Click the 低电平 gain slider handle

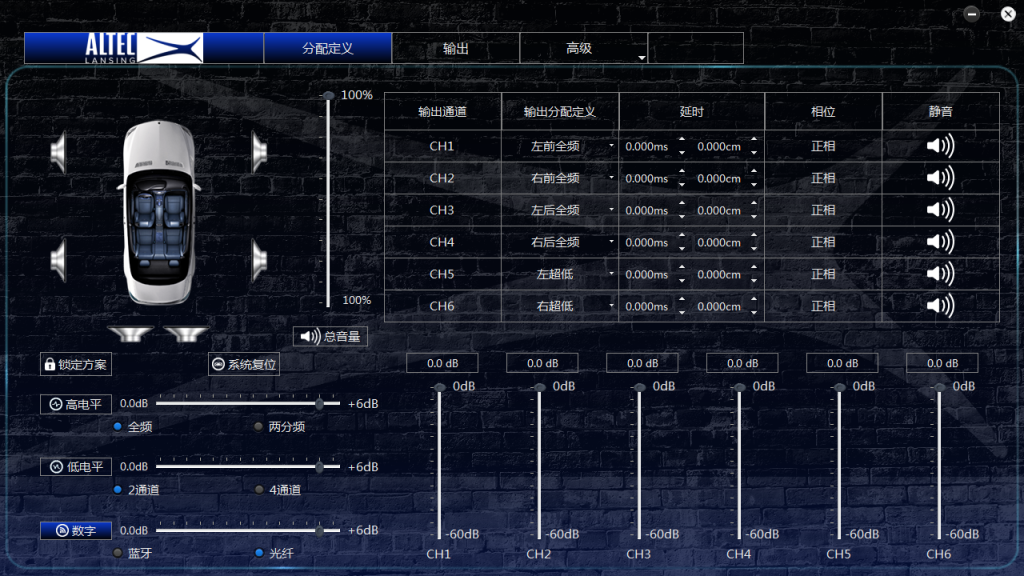tap(319, 466)
